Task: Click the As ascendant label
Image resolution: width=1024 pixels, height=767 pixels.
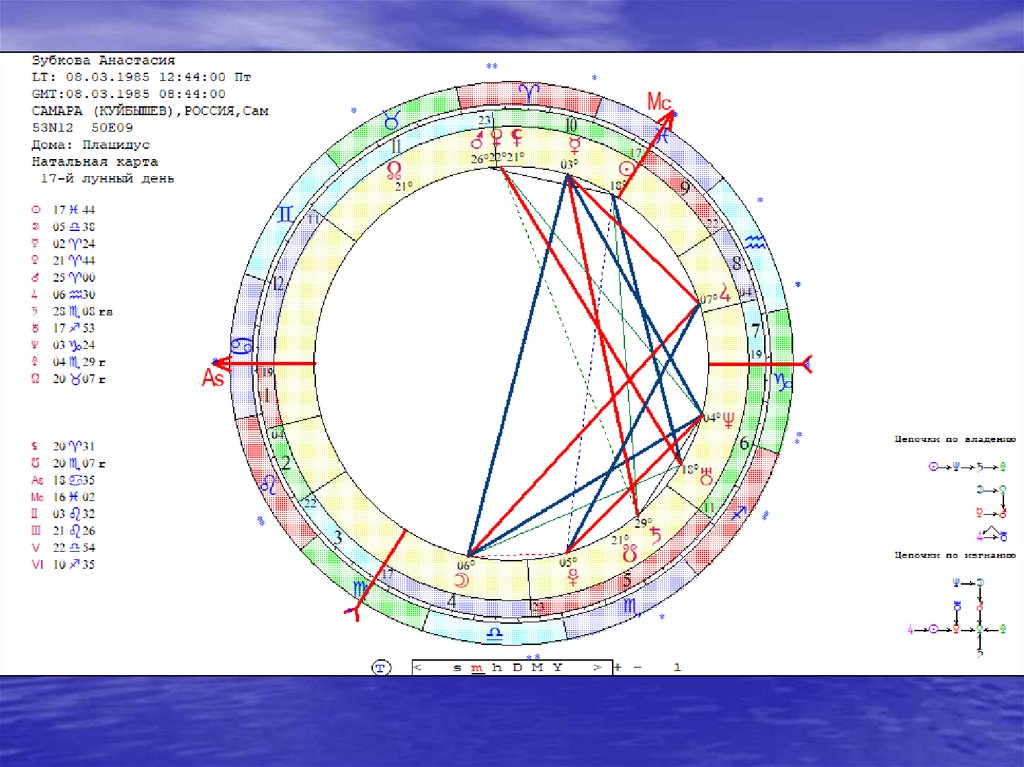Action: 213,377
